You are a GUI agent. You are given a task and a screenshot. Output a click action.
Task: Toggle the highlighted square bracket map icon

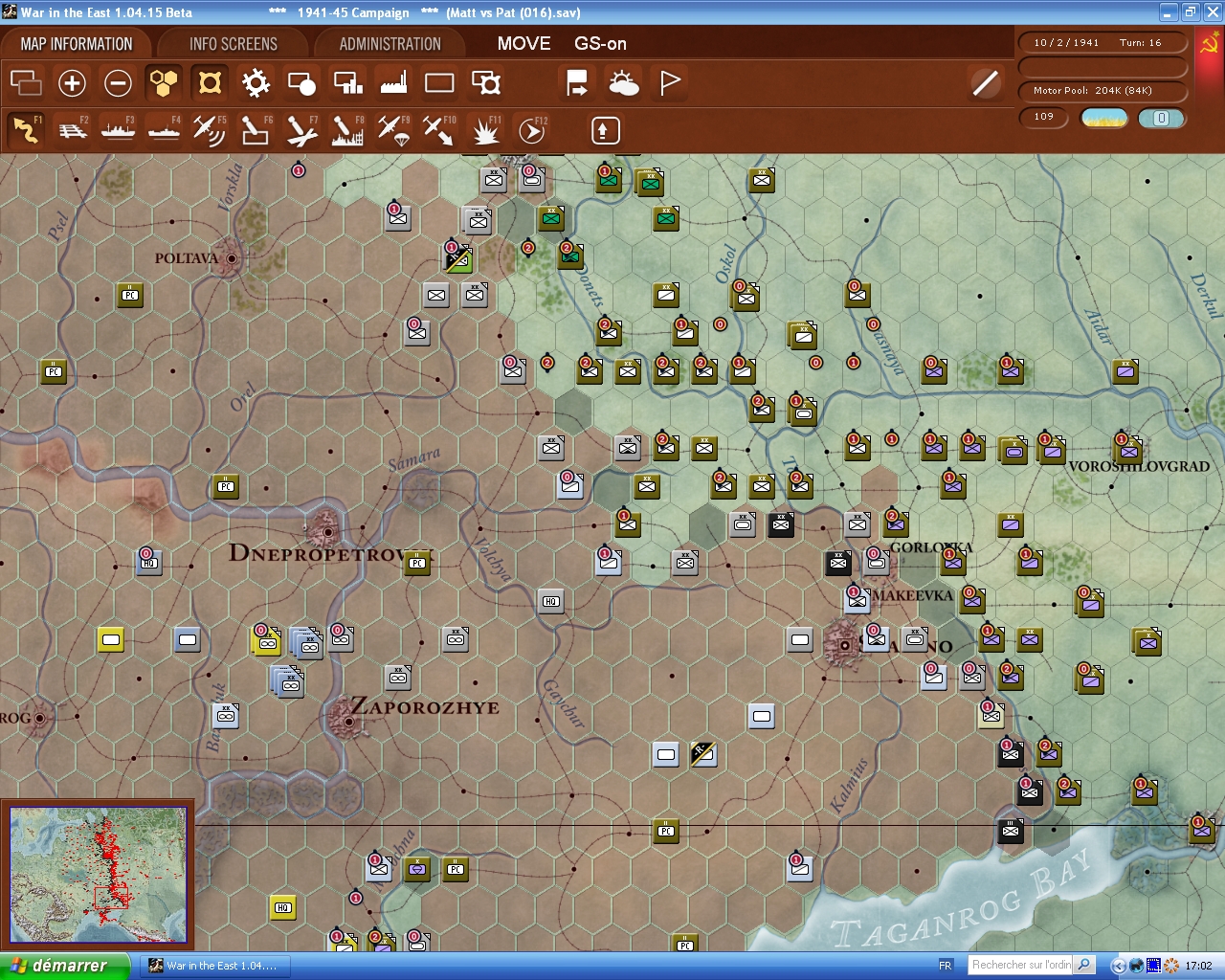pos(210,83)
